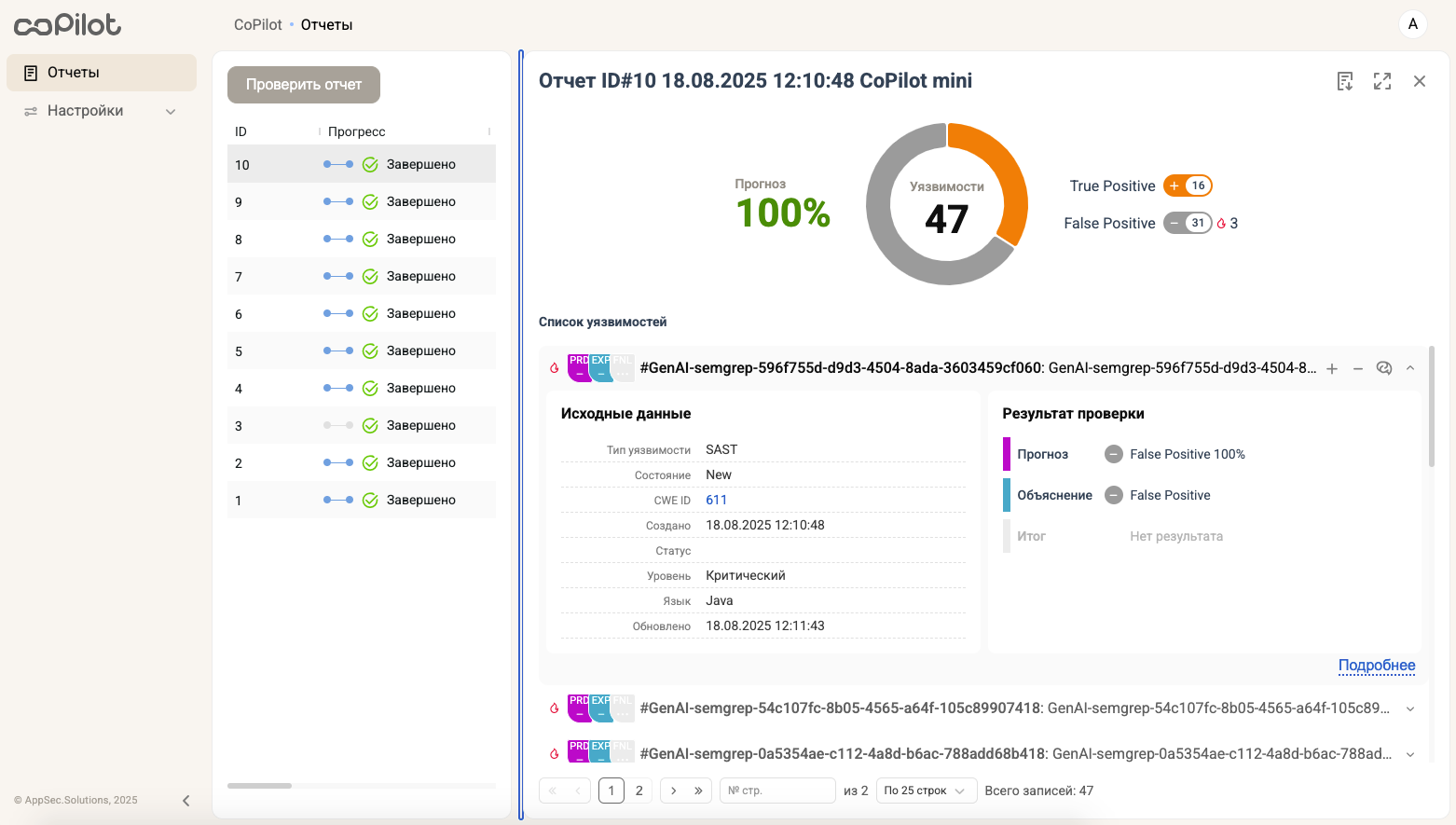Click flame icon on first vulnerability
The width and height of the screenshot is (1456, 825).
point(555,368)
